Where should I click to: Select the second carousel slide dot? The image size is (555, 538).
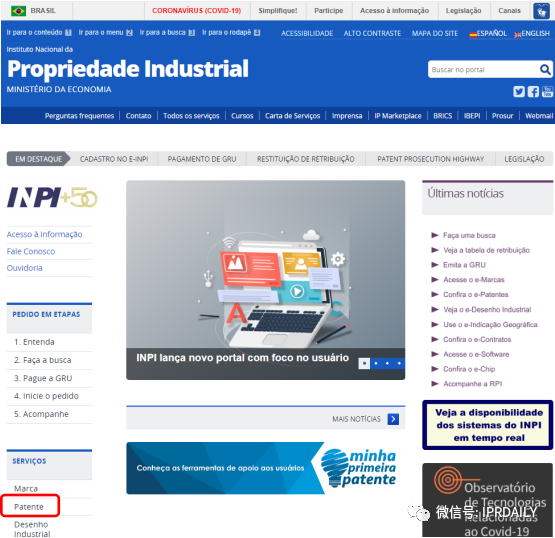click(x=376, y=364)
